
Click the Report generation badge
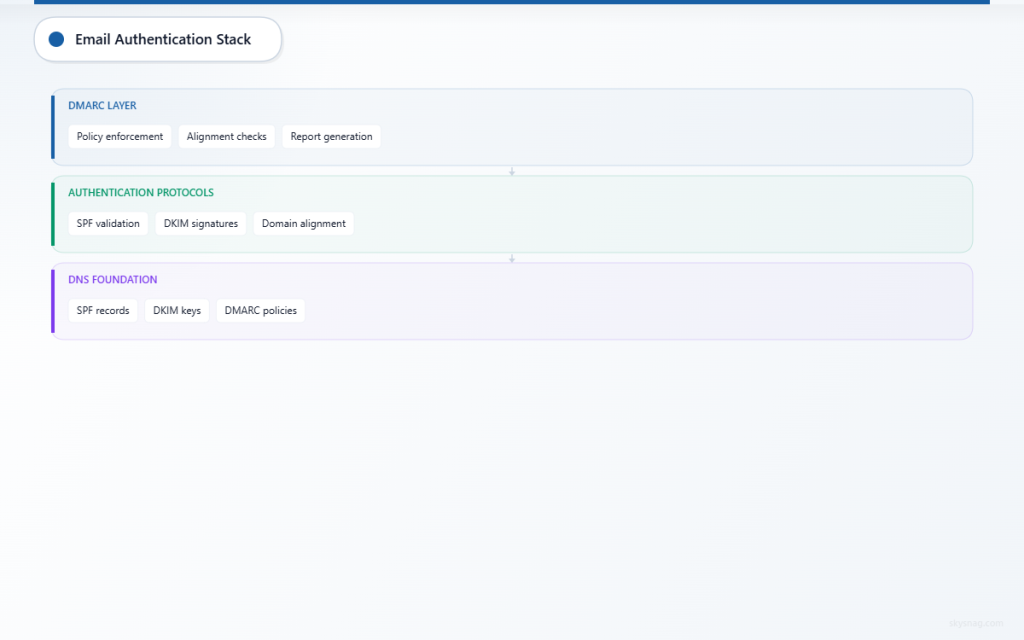coord(331,136)
